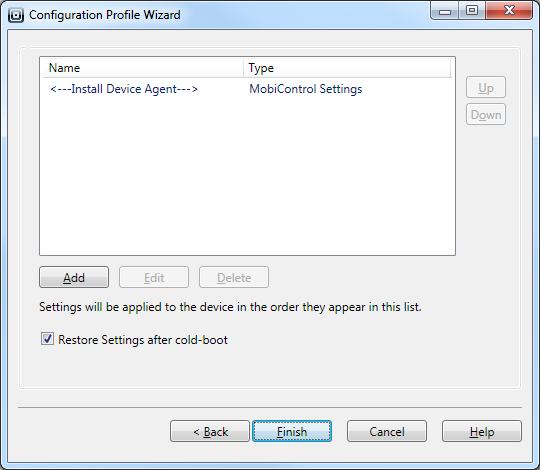Move the item with the Up button

click(486, 87)
